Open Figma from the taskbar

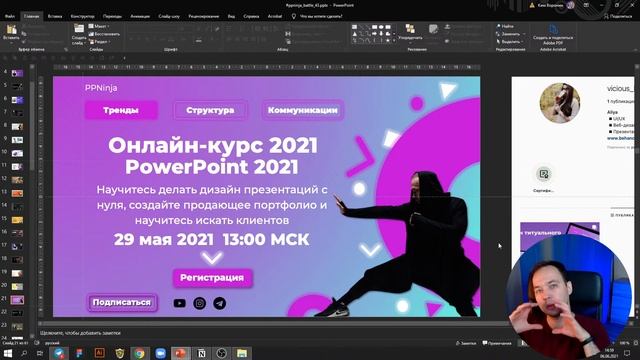point(80,353)
